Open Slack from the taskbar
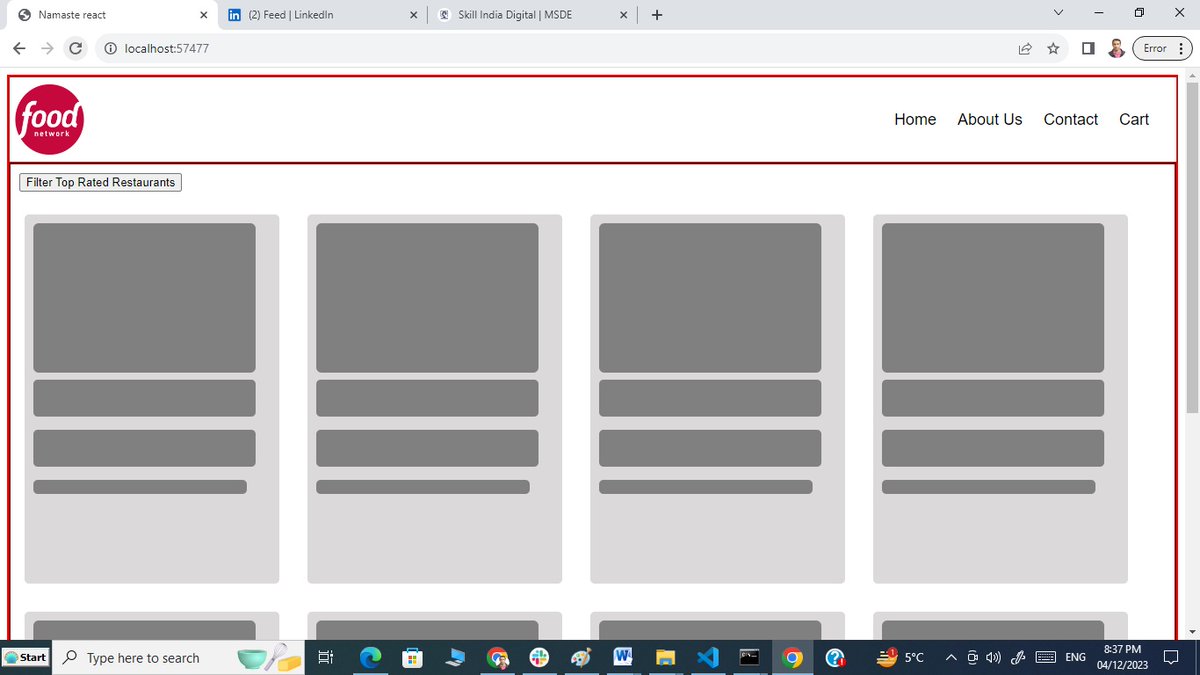1200x675 pixels. point(539,658)
